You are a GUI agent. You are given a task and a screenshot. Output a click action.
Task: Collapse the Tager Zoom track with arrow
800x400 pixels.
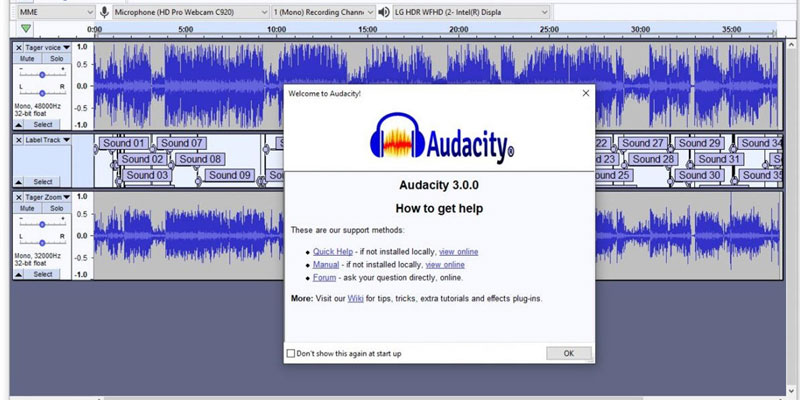click(18, 274)
